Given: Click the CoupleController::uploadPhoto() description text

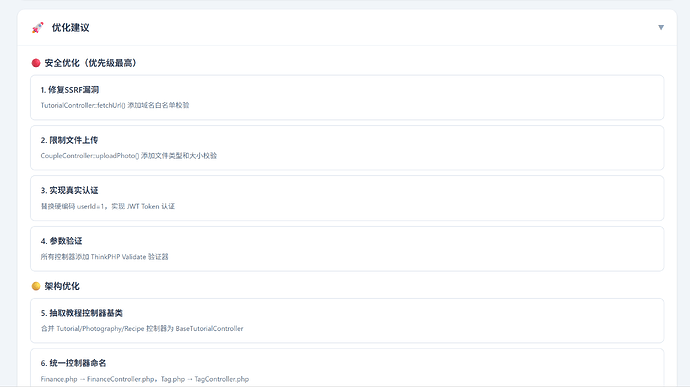Looking at the screenshot, I should [x=129, y=155].
